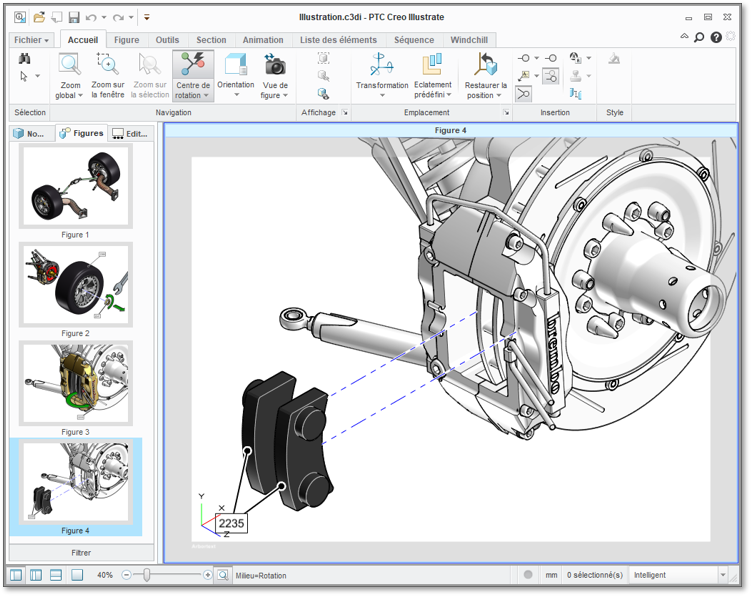Image resolution: width=751 pixels, height=596 pixels.
Task: Open the Intelligent selection mode dropdown
Action: coord(723,575)
